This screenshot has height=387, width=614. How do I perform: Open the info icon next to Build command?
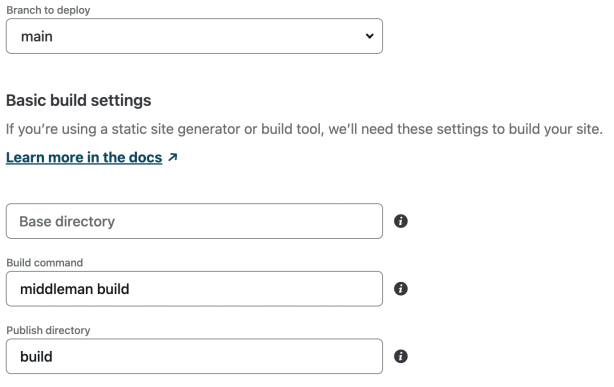tap(401, 289)
